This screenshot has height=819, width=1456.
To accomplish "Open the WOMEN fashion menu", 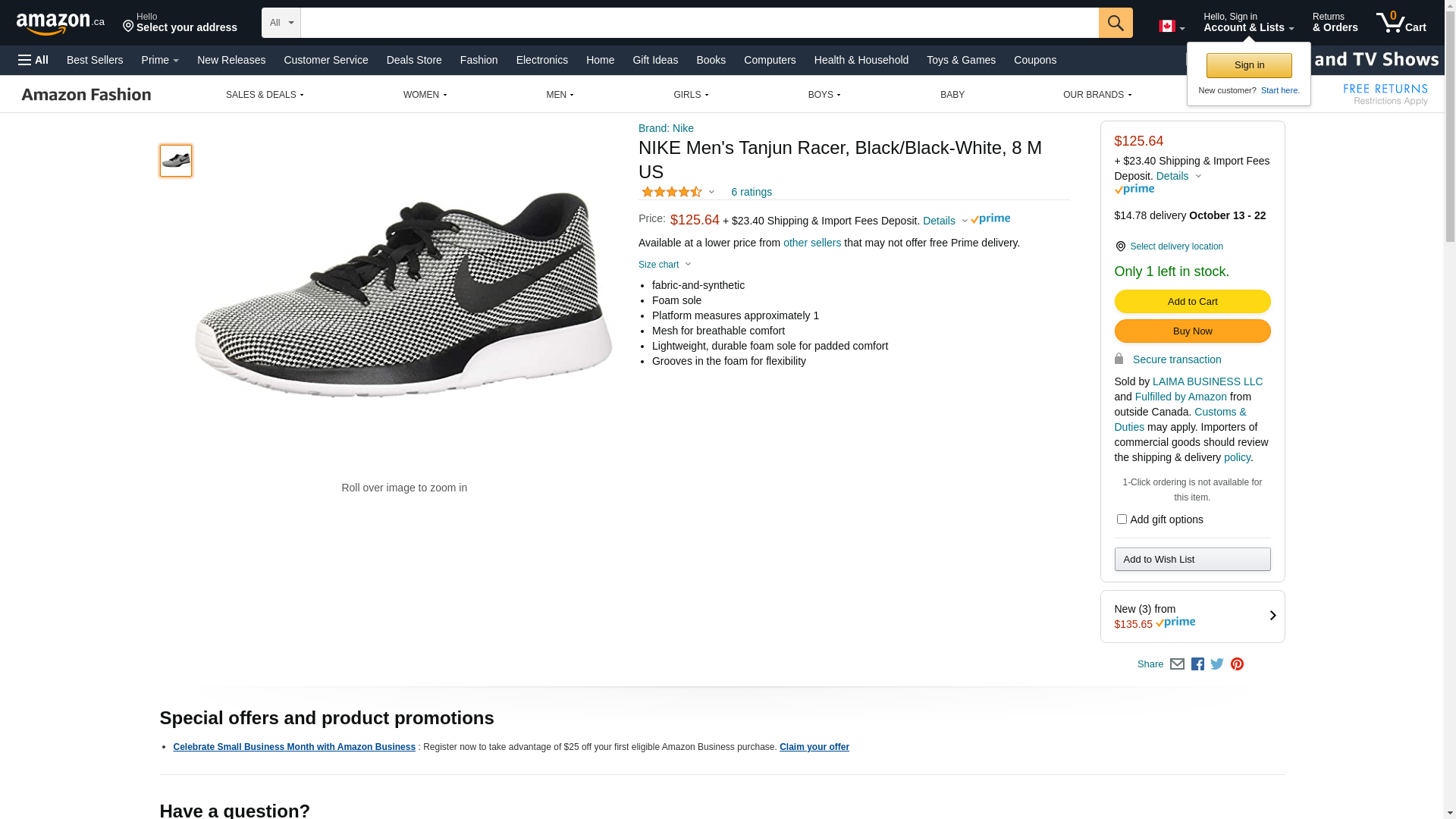I will (x=425, y=95).
